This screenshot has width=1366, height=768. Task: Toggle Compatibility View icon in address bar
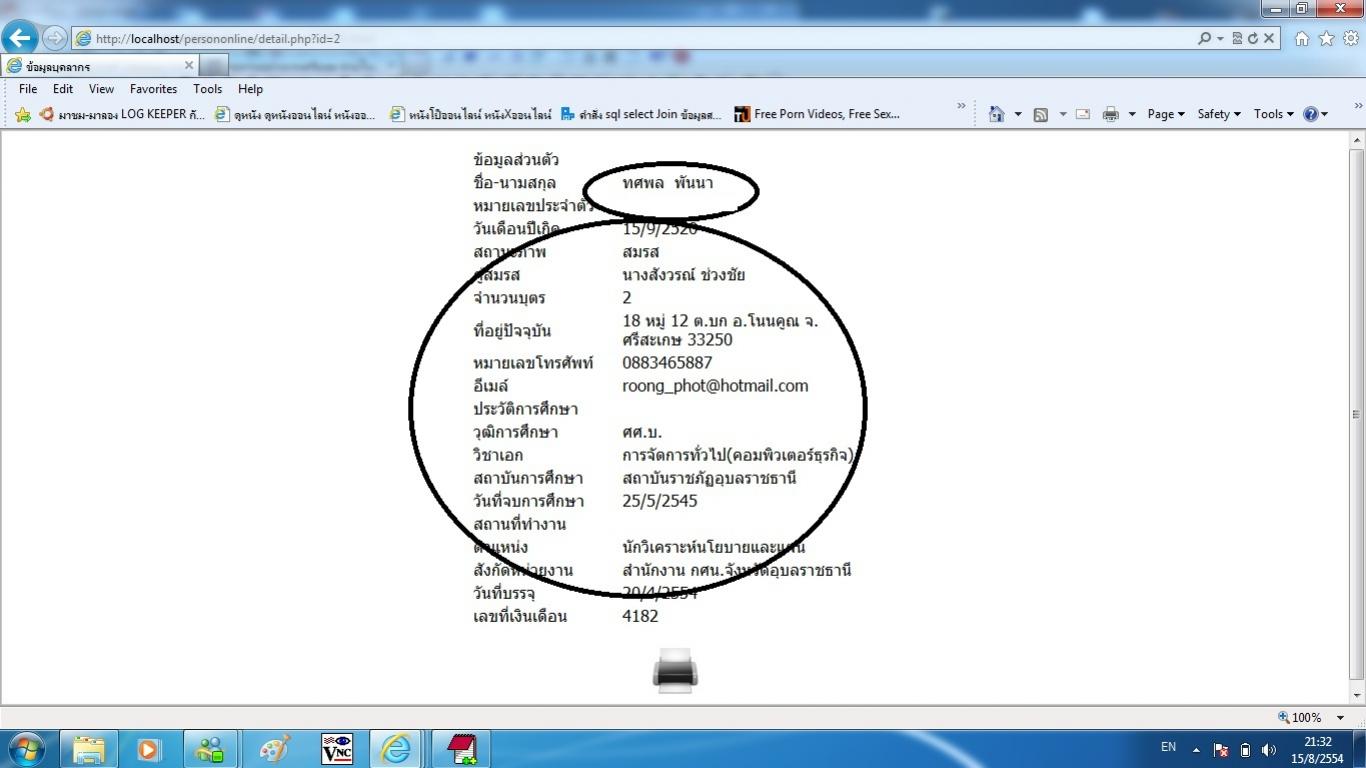point(1237,38)
